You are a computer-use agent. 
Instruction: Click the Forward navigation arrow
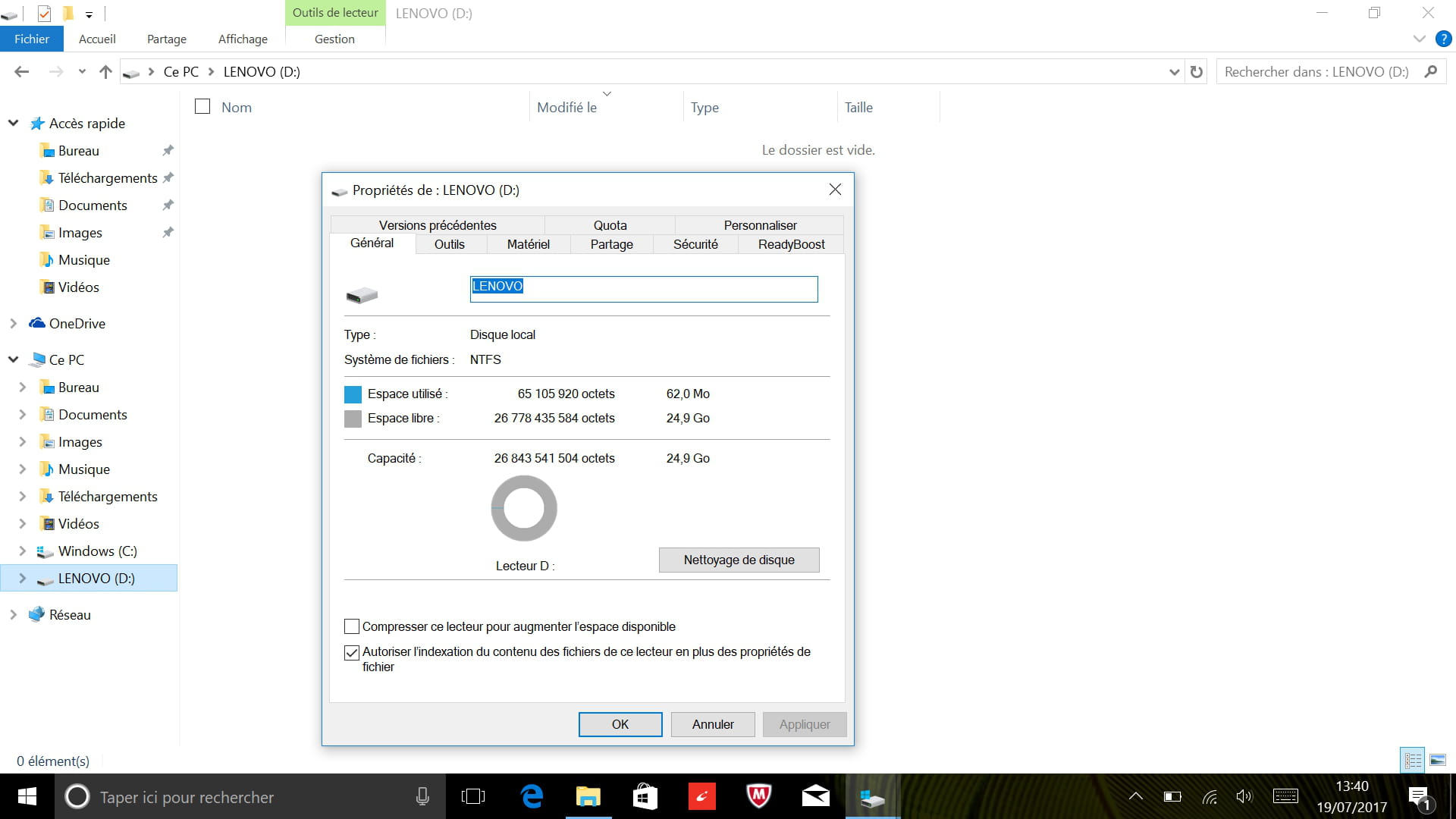coord(55,71)
